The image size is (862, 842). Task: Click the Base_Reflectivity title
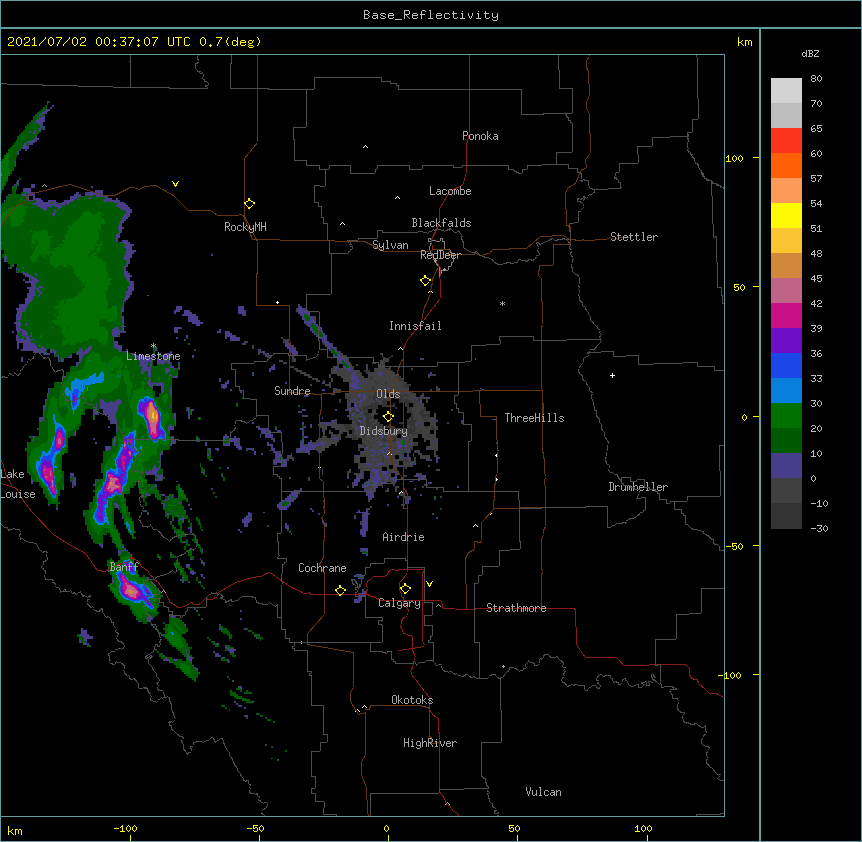click(x=431, y=15)
